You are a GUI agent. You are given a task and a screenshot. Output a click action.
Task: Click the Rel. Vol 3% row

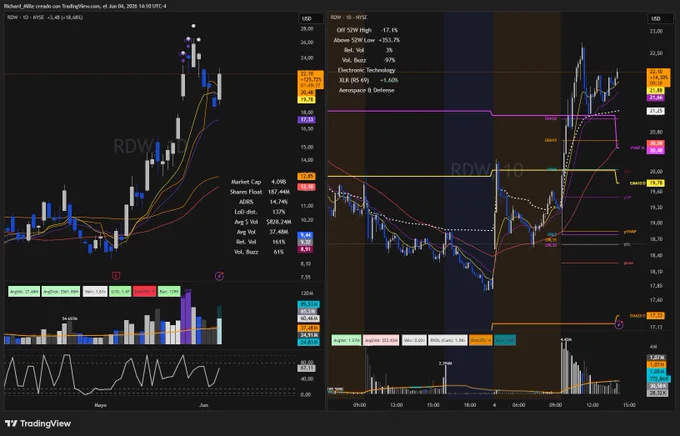click(x=368, y=50)
